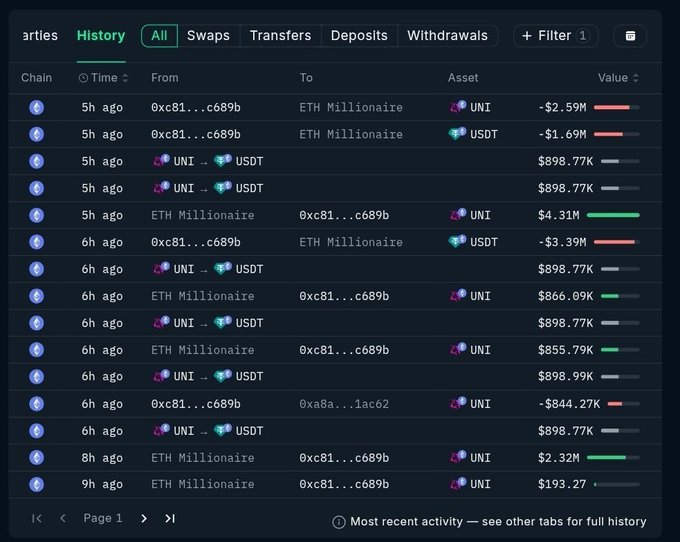Viewport: 680px width, 542px height.
Task: Click the Ethereum chain icon in the -$2.59M row
Action: 36,108
